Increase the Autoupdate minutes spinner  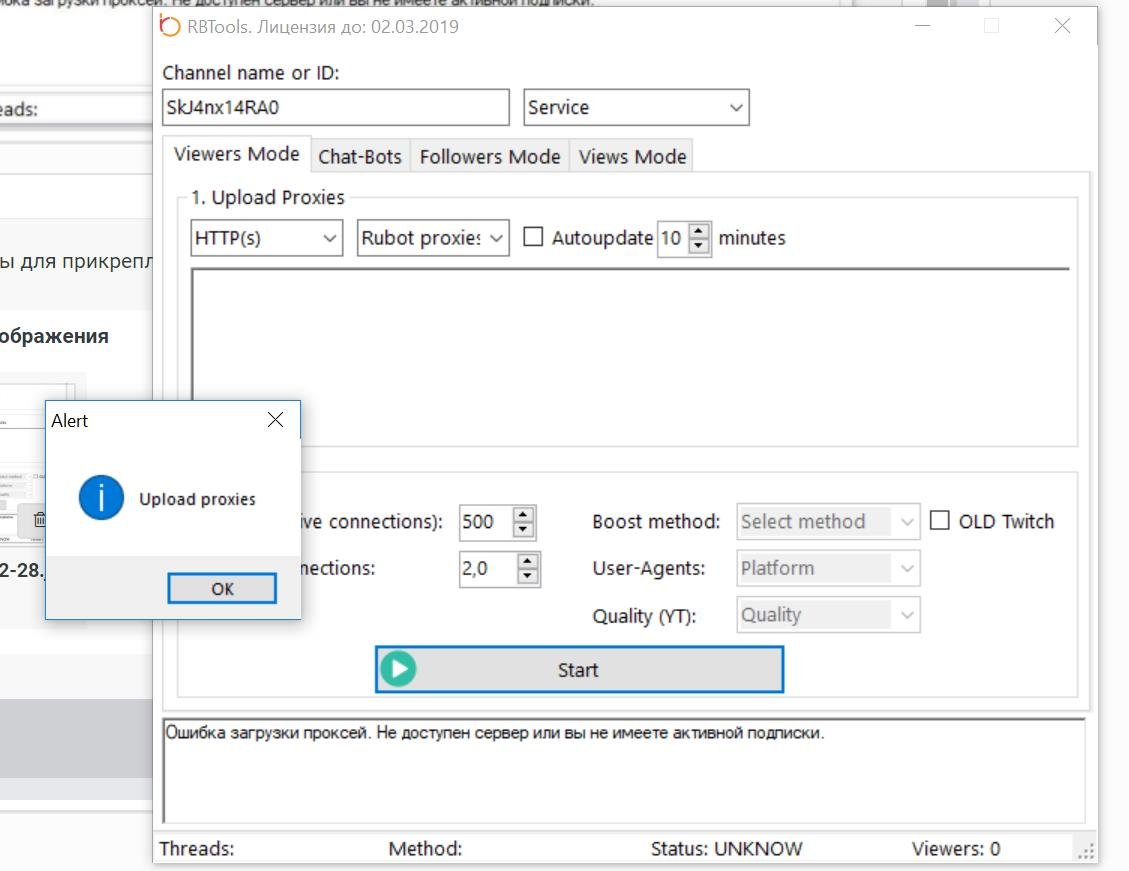(699, 231)
